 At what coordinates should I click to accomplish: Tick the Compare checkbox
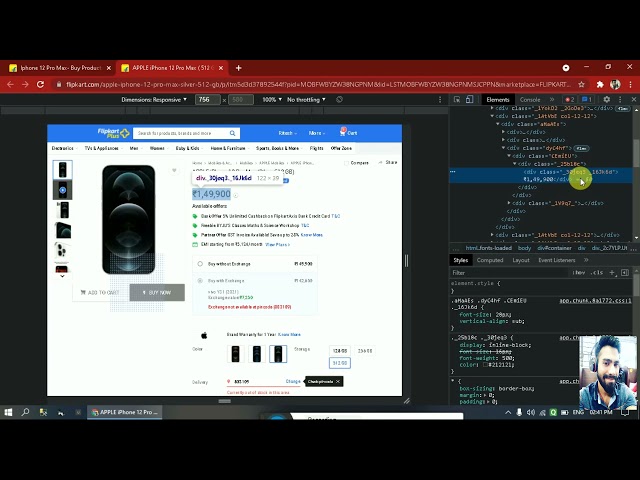tap(347, 163)
